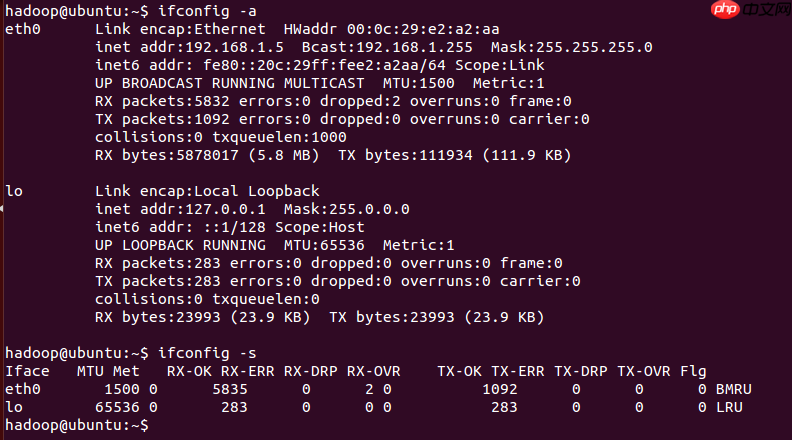Click RX bytes:23993 value
The width and height of the screenshot is (792, 440).
tap(158, 318)
